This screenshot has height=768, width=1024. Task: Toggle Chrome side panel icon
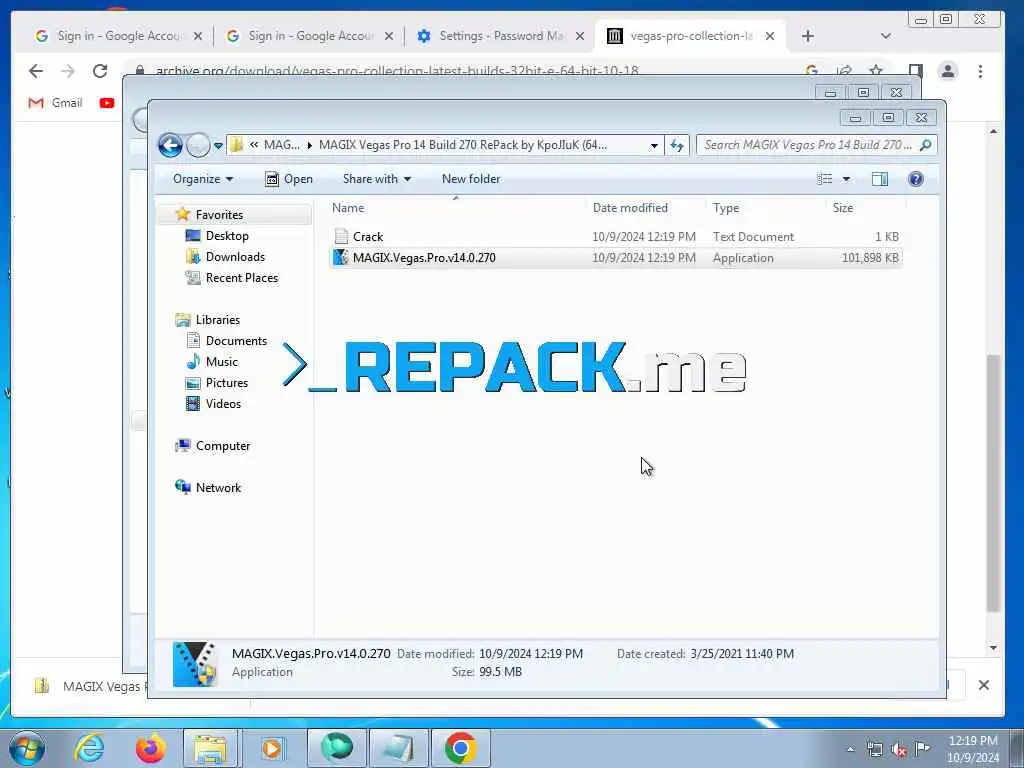tap(916, 71)
